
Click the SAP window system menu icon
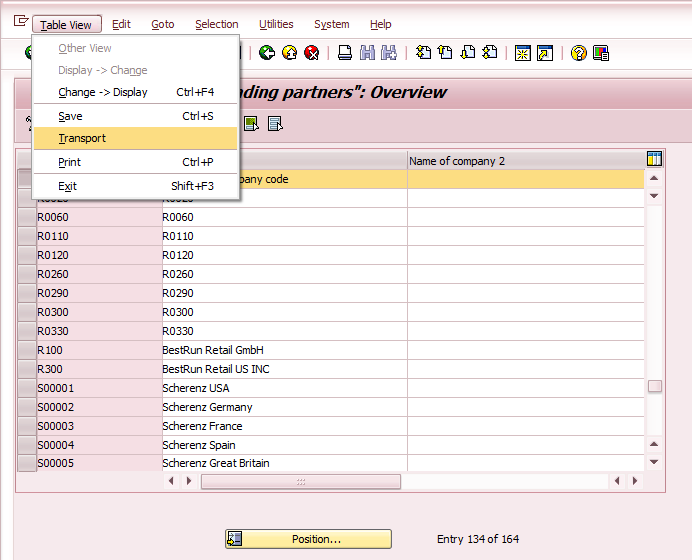21,21
